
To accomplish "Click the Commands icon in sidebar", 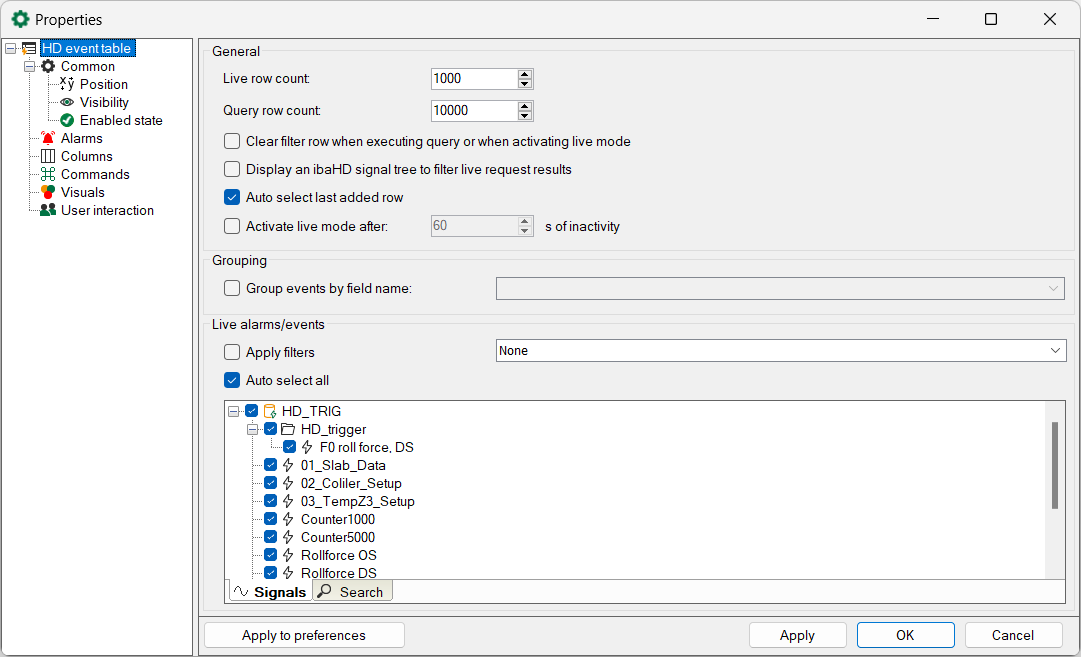I will coord(47,174).
